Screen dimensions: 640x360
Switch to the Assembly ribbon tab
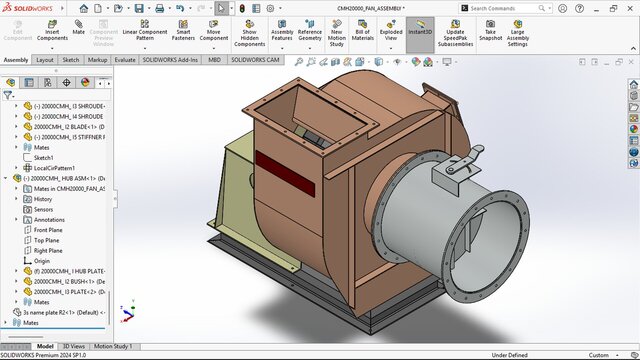[x=16, y=60]
